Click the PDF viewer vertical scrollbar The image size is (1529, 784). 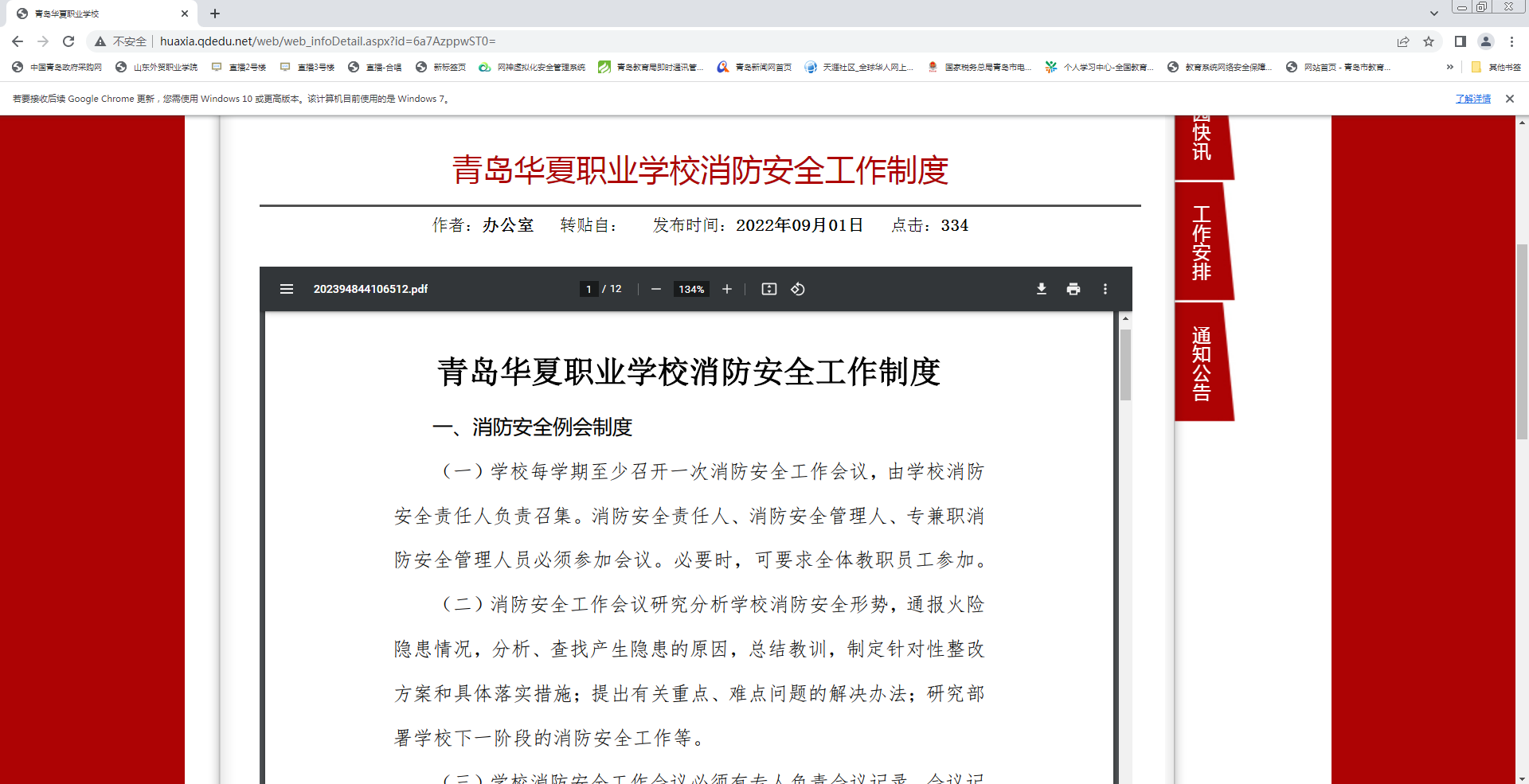[1125, 365]
